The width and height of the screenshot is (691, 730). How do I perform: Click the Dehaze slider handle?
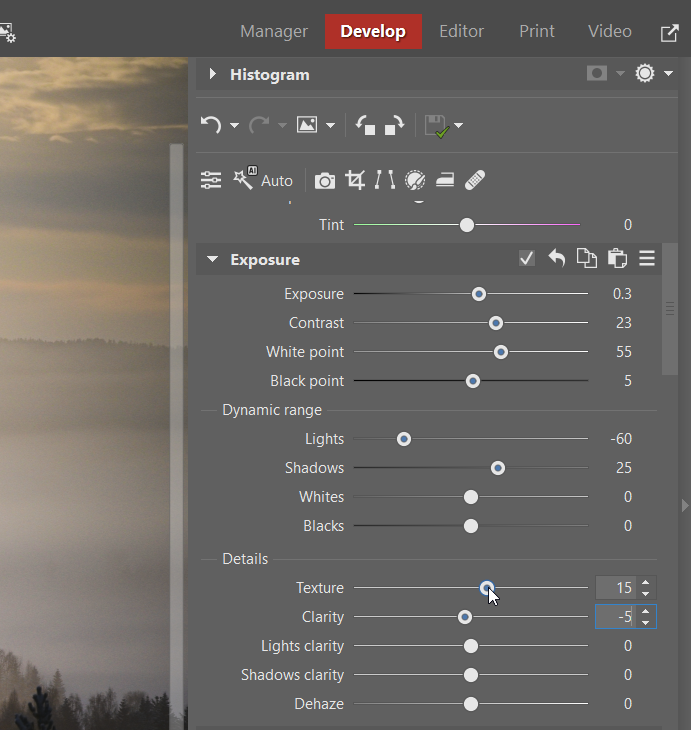471,704
